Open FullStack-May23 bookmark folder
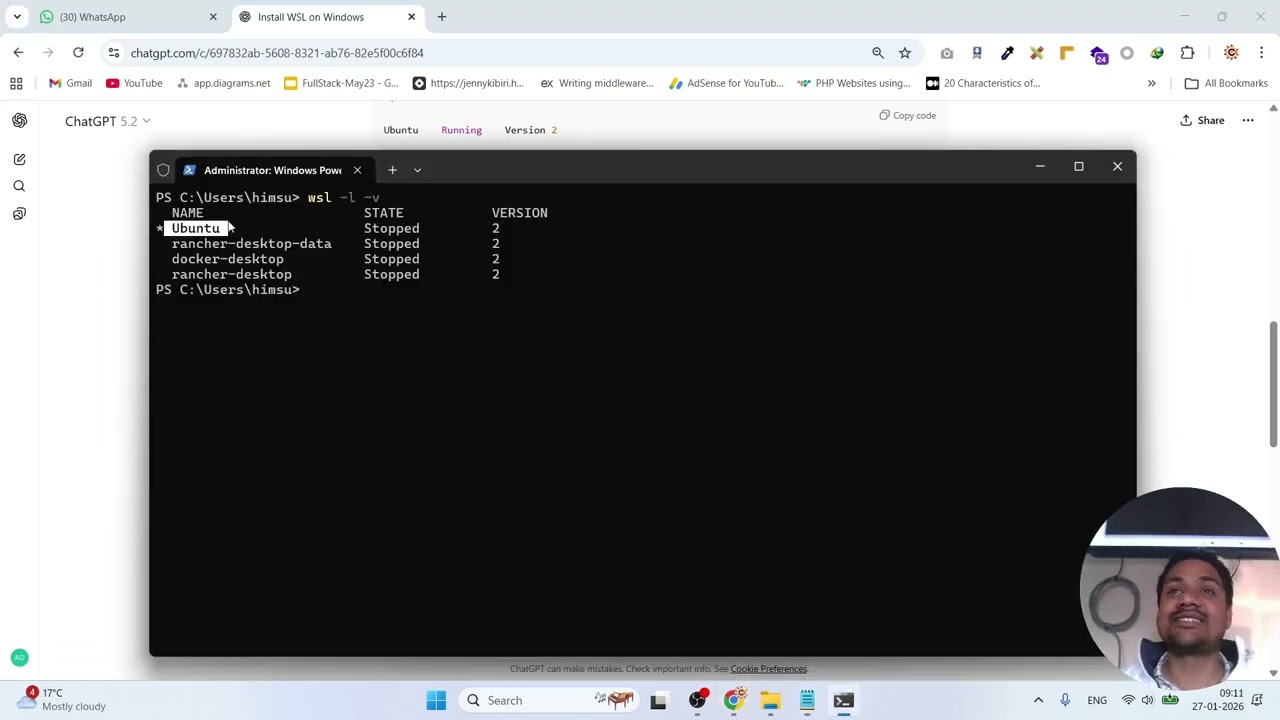The image size is (1280, 720). point(341,83)
